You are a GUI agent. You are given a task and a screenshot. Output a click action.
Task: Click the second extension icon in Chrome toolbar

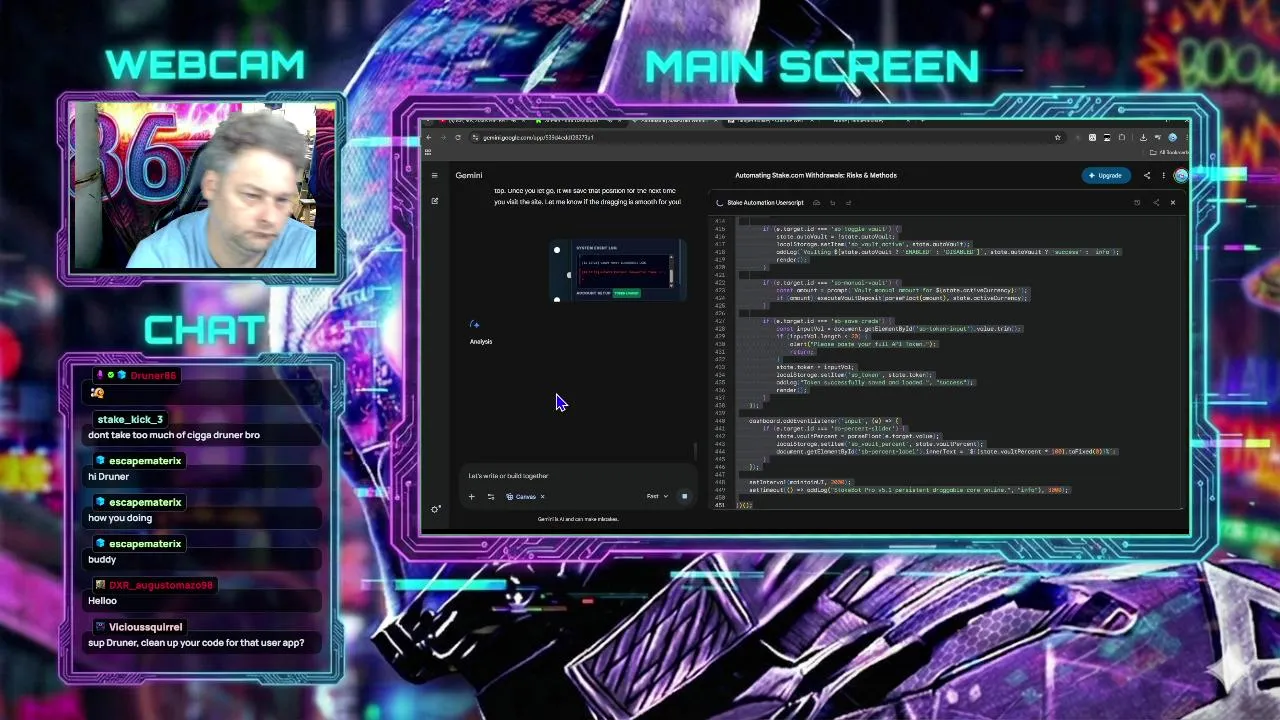(1107, 137)
